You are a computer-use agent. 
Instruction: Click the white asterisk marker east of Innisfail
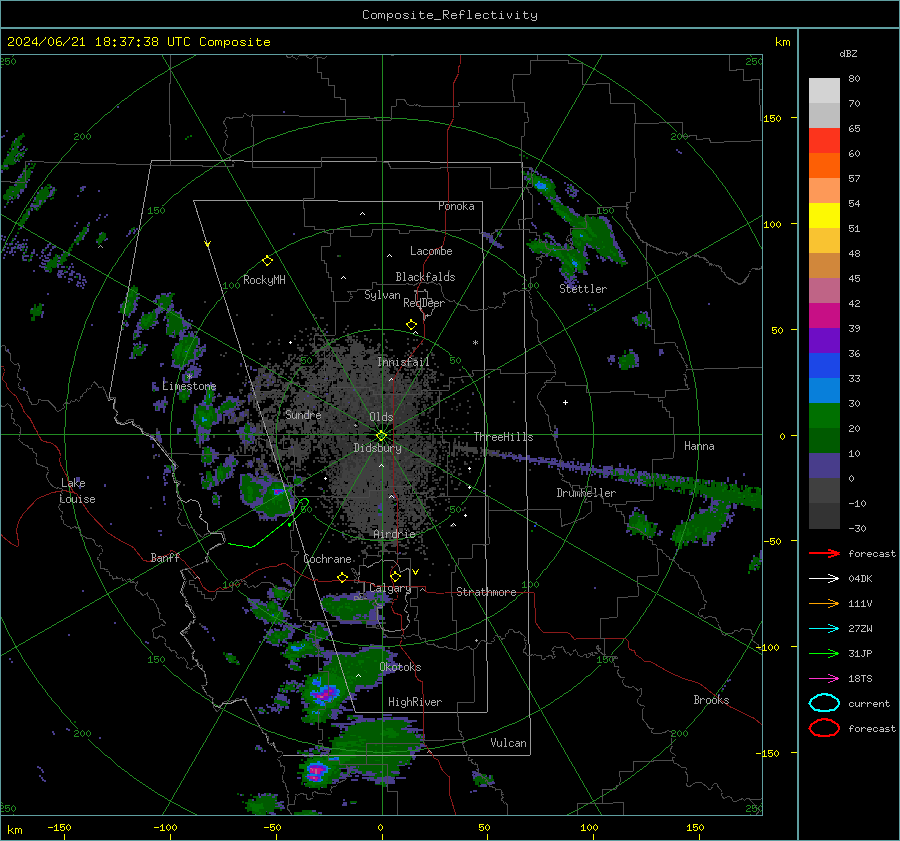[475, 343]
